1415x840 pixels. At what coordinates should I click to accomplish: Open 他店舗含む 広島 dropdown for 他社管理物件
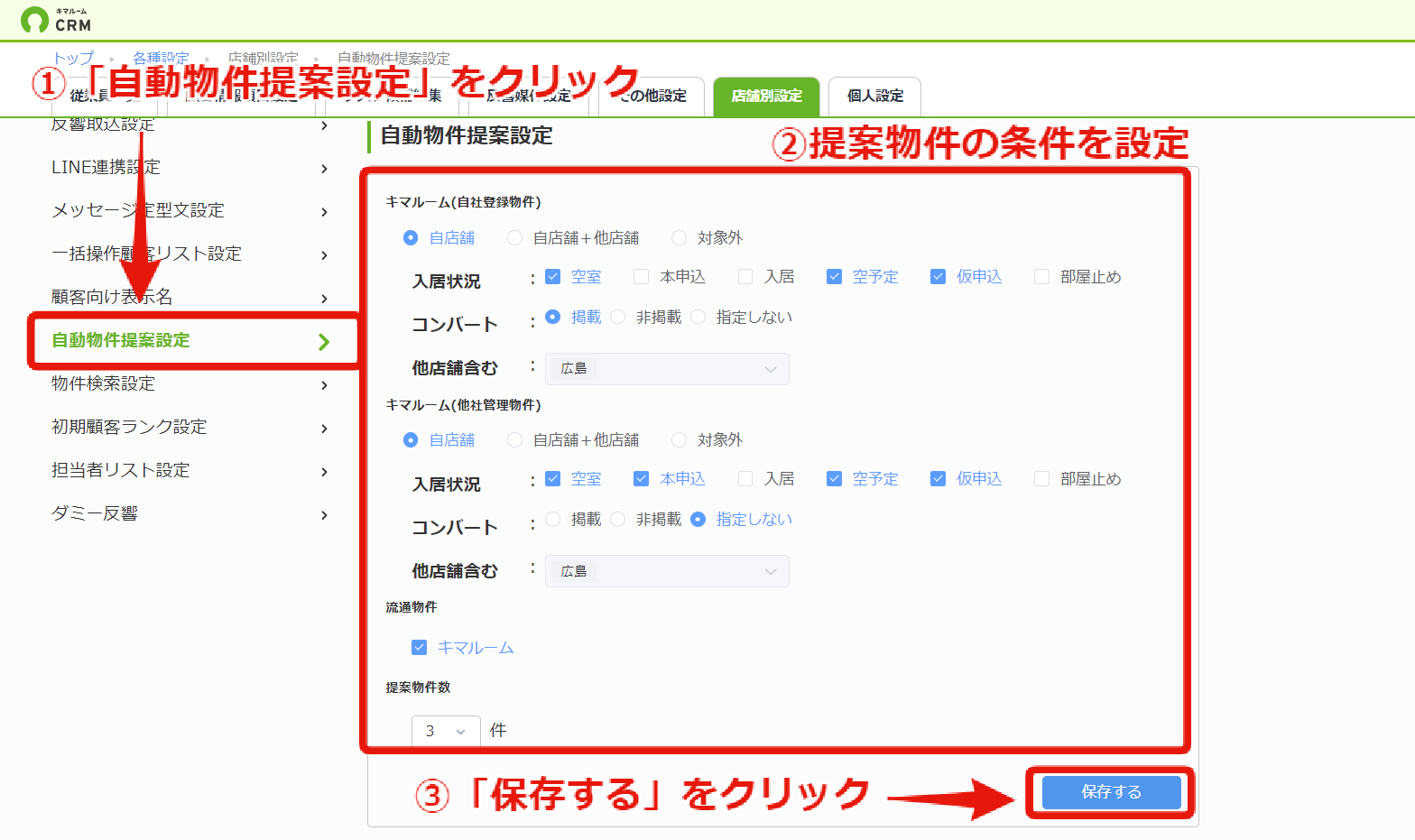(x=667, y=571)
